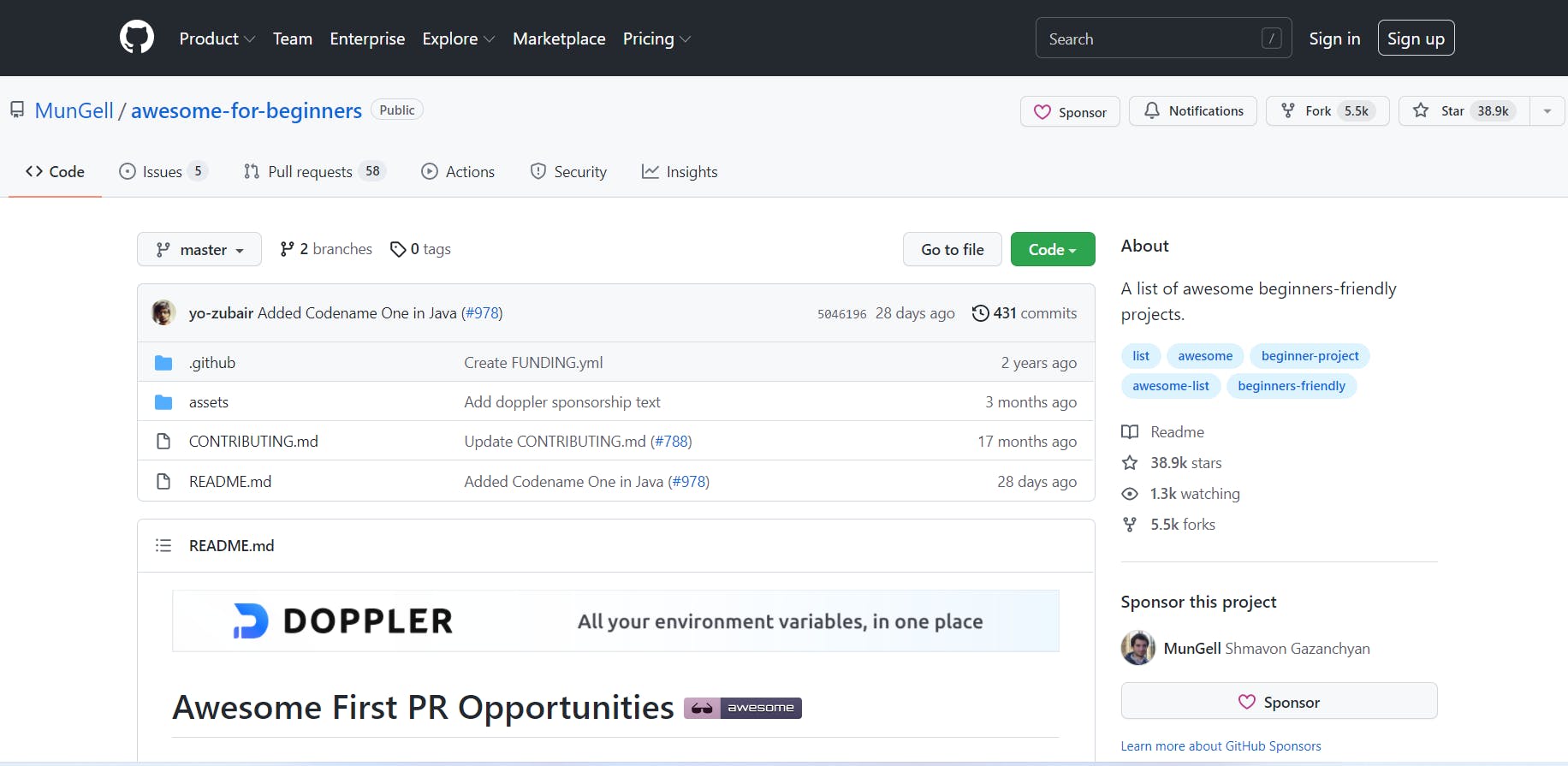The height and width of the screenshot is (766, 1568).
Task: Expand the Product menu
Action: tap(217, 39)
